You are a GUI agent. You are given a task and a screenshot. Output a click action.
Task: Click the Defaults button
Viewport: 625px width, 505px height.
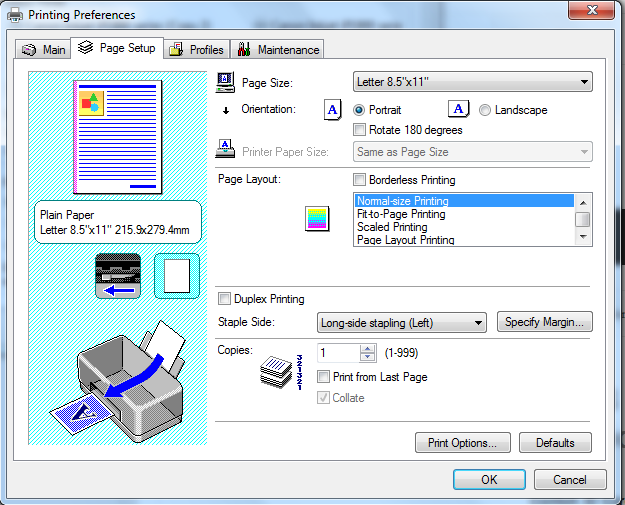click(x=555, y=442)
